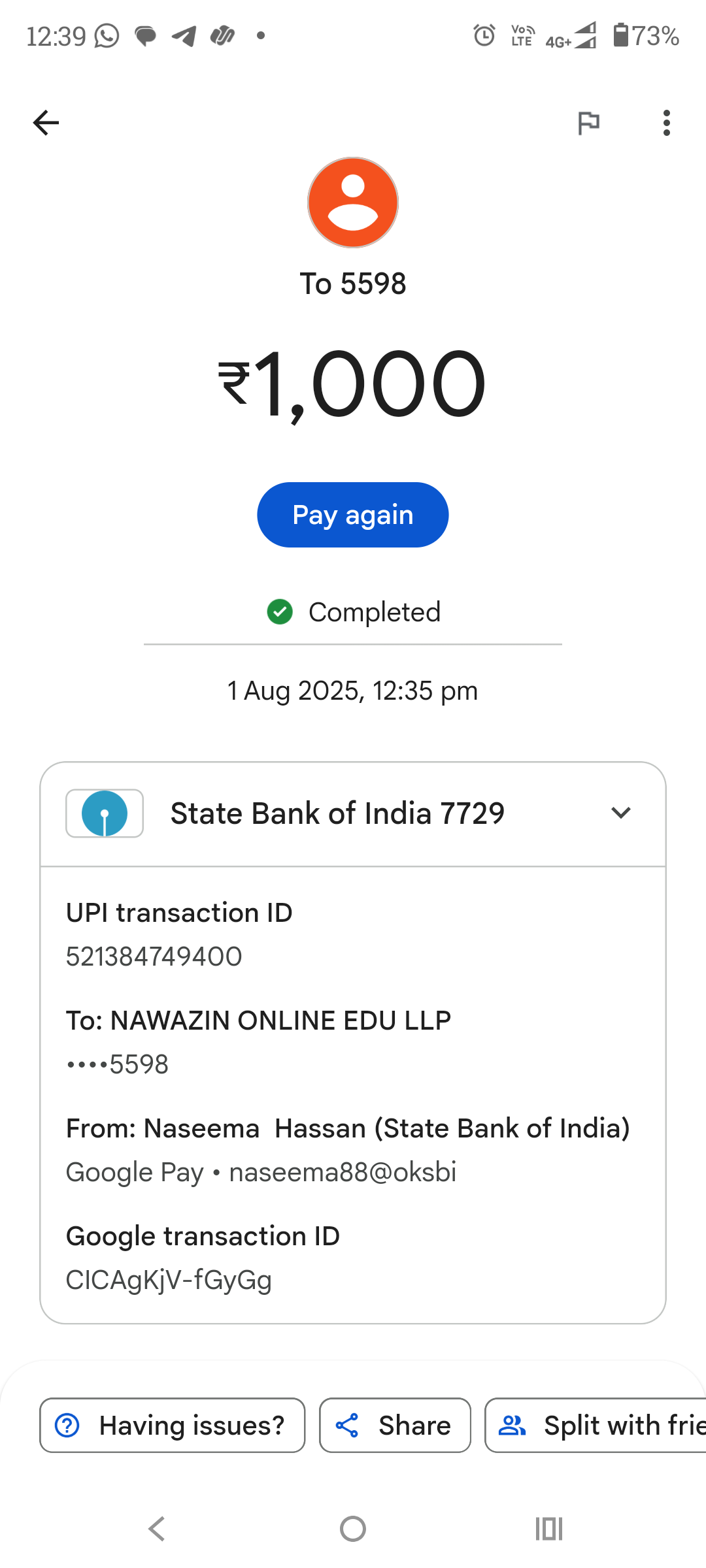The height and width of the screenshot is (1568, 706).
Task: Tap the ₹1,000 payment amount
Action: coord(353,384)
